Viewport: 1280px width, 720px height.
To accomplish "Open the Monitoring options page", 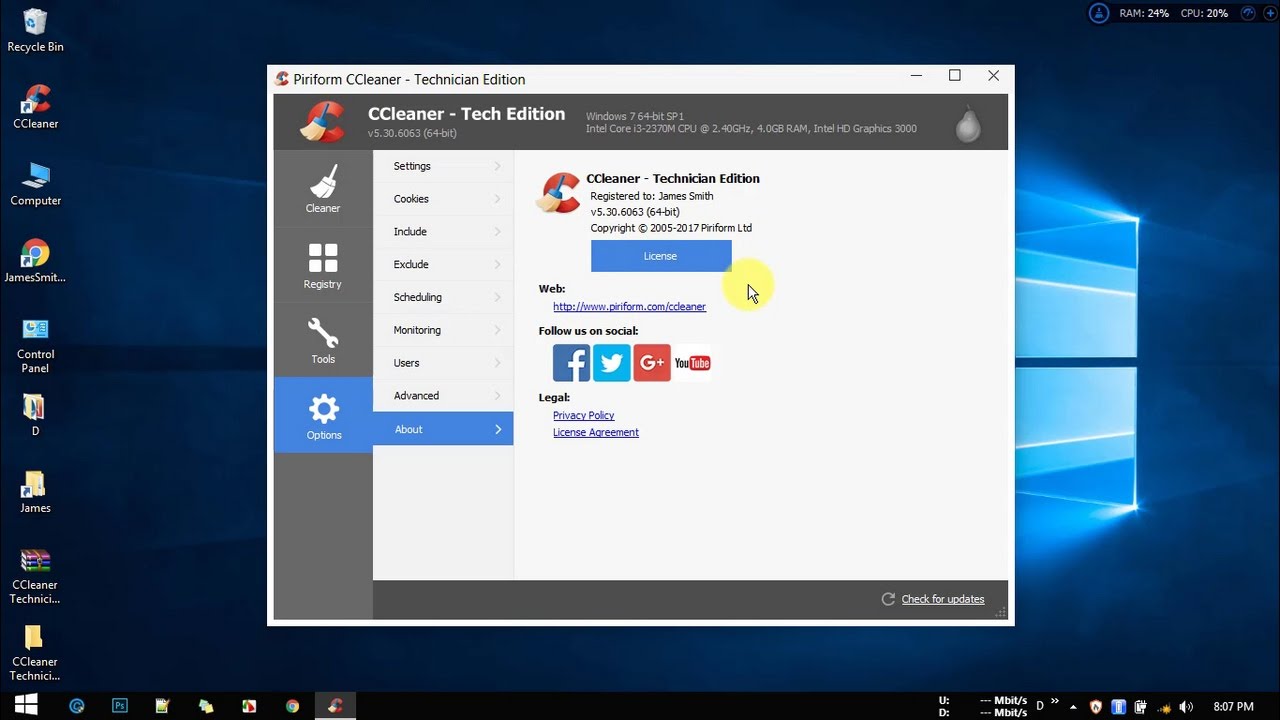I will [443, 330].
